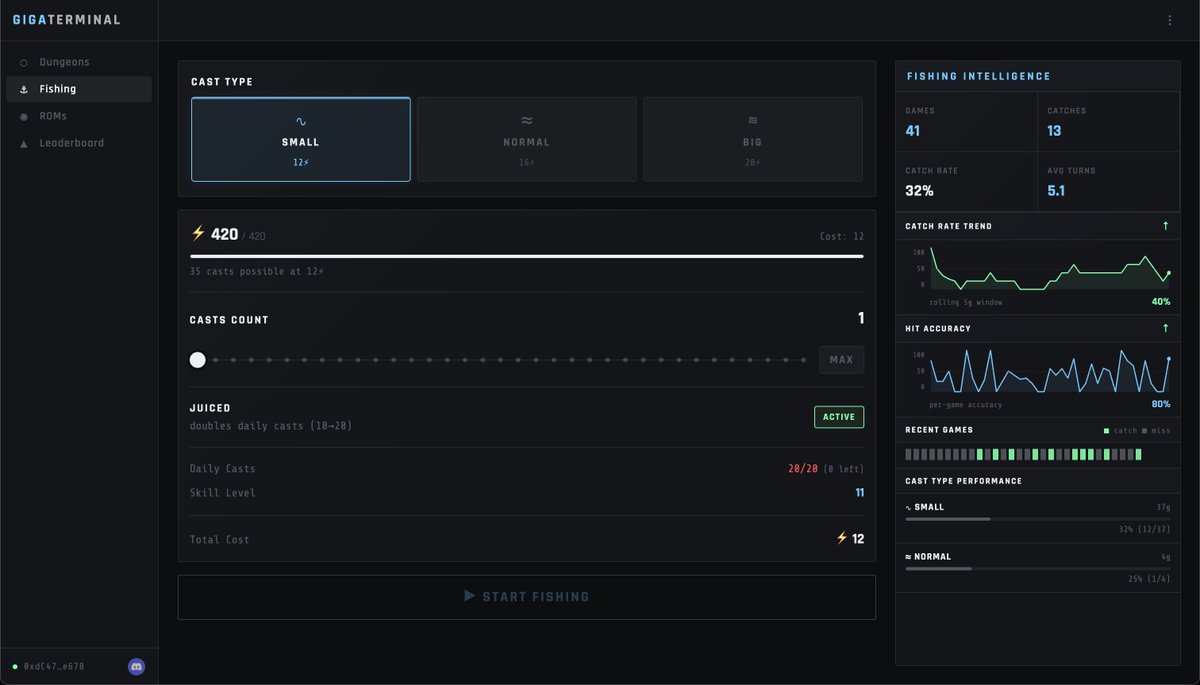The width and height of the screenshot is (1200, 685).
Task: Select the BIG cast type
Action: 753,139
